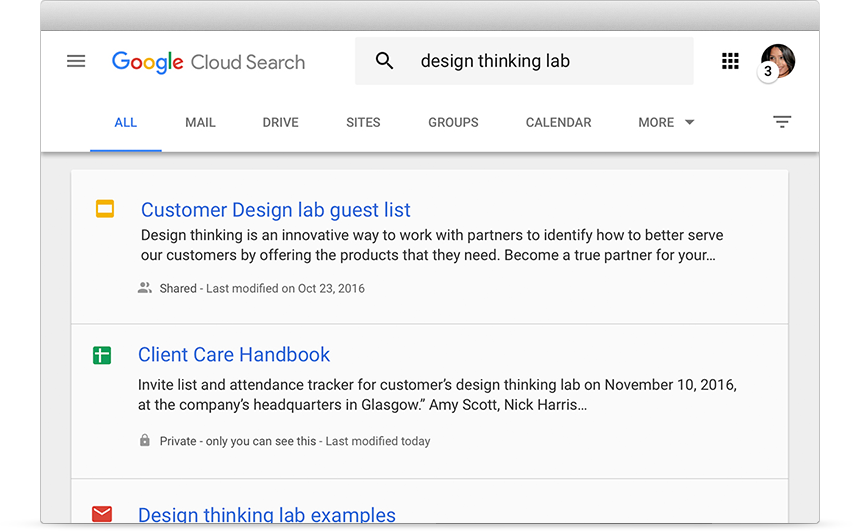Click the search magnifier icon
This screenshot has height=532, width=860.
click(385, 61)
